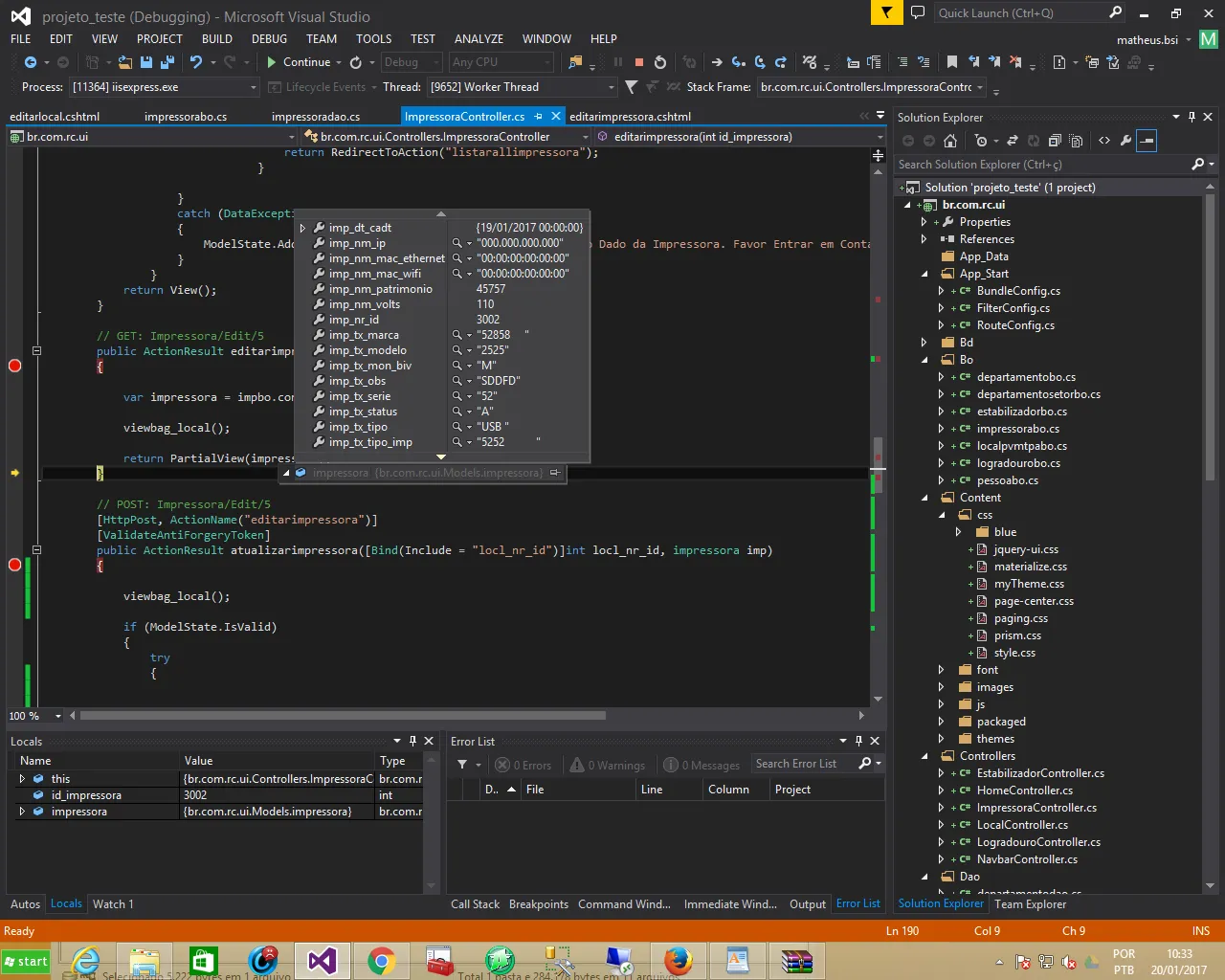Image resolution: width=1225 pixels, height=980 pixels.
Task: Open Properties wrench icon in Solution Explorer
Action: pos(1125,141)
